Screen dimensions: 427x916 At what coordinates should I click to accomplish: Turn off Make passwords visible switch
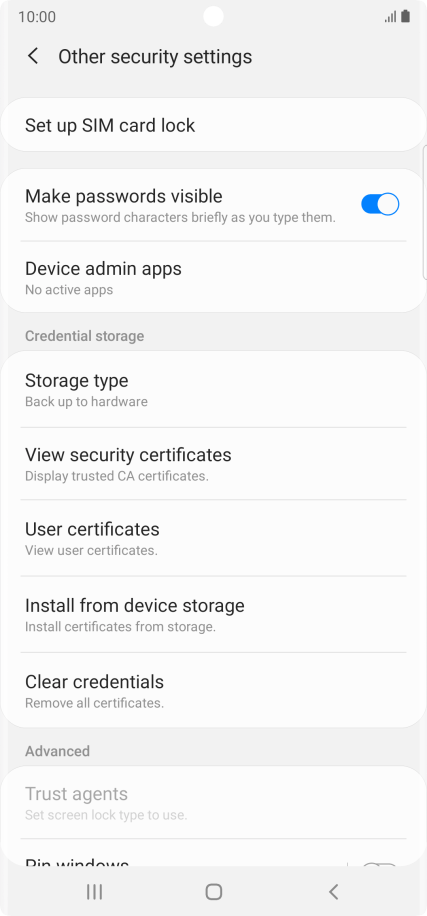[380, 204]
